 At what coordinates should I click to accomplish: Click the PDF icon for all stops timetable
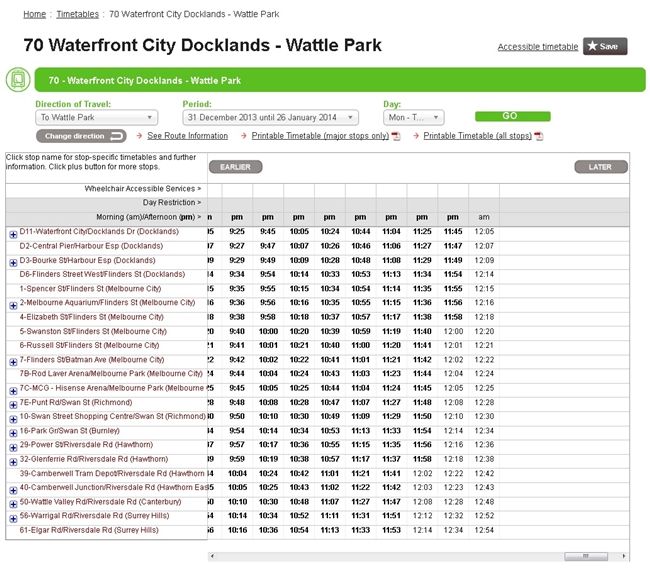click(x=541, y=136)
